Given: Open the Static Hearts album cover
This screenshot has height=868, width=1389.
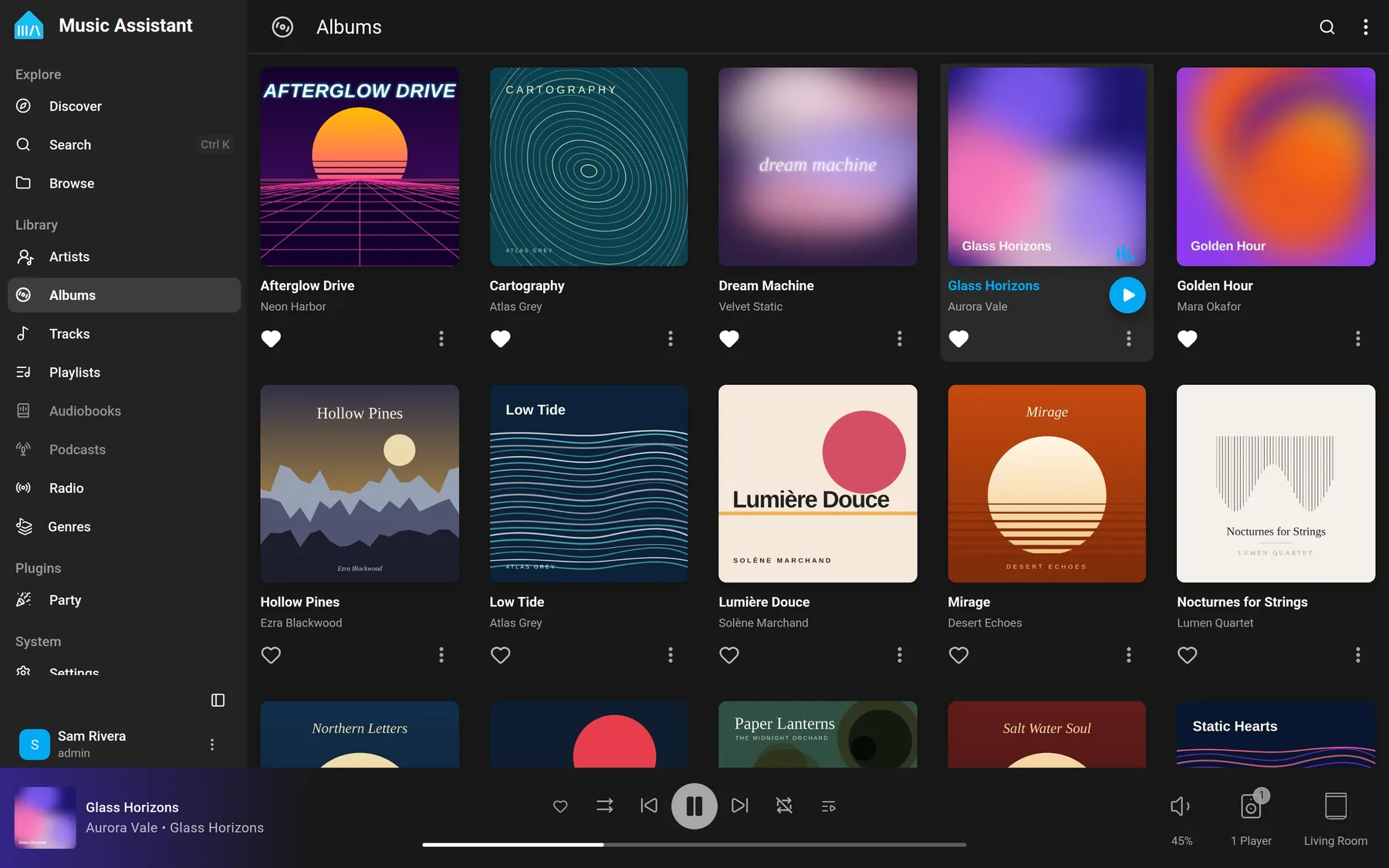Looking at the screenshot, I should 1276,735.
